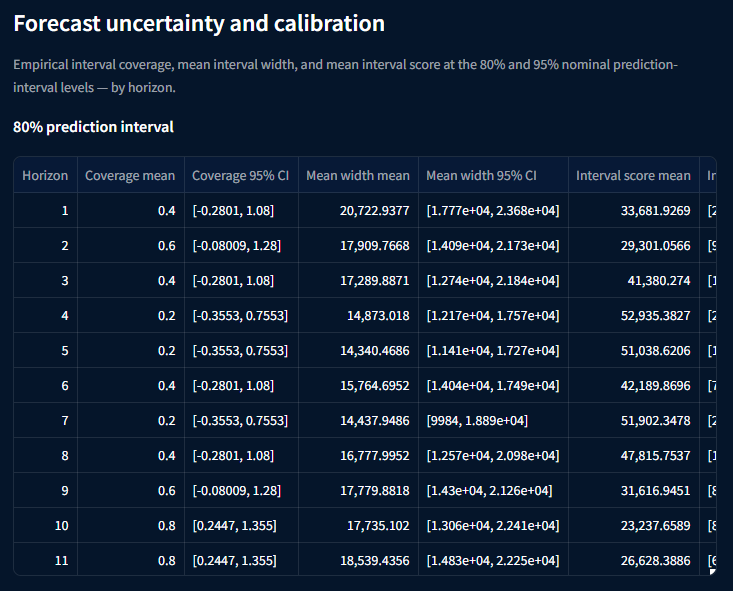Select the Horizon 10 row cell
This screenshot has height=591, width=733.
pyautogui.click(x=45, y=526)
